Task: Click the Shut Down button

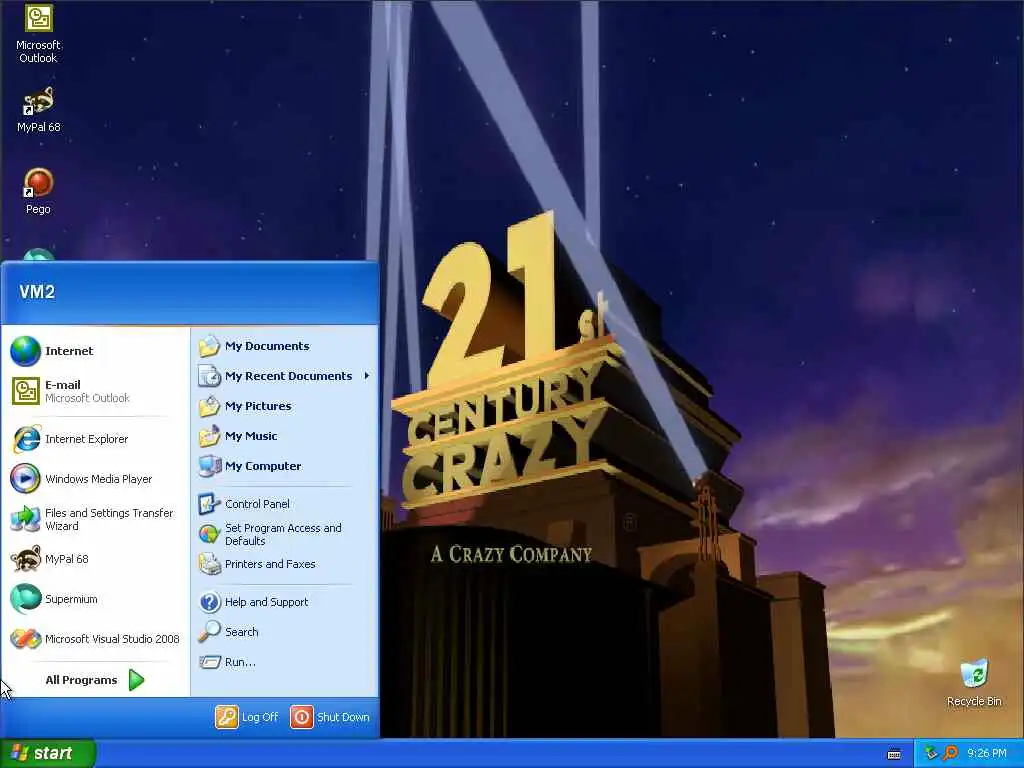Action: (x=330, y=717)
